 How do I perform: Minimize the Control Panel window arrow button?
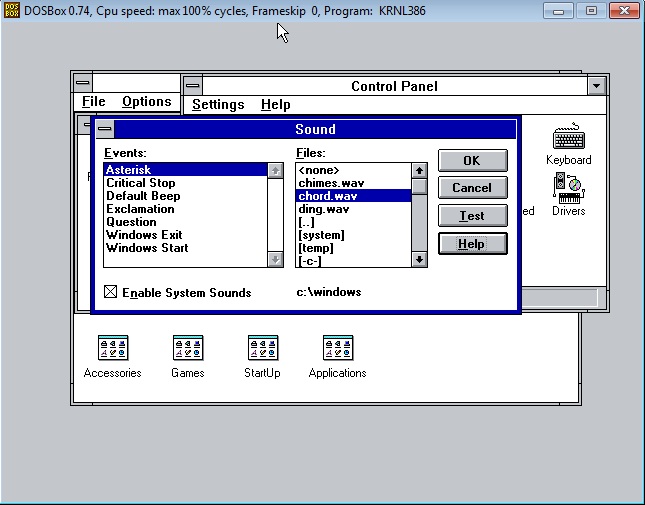coord(596,86)
